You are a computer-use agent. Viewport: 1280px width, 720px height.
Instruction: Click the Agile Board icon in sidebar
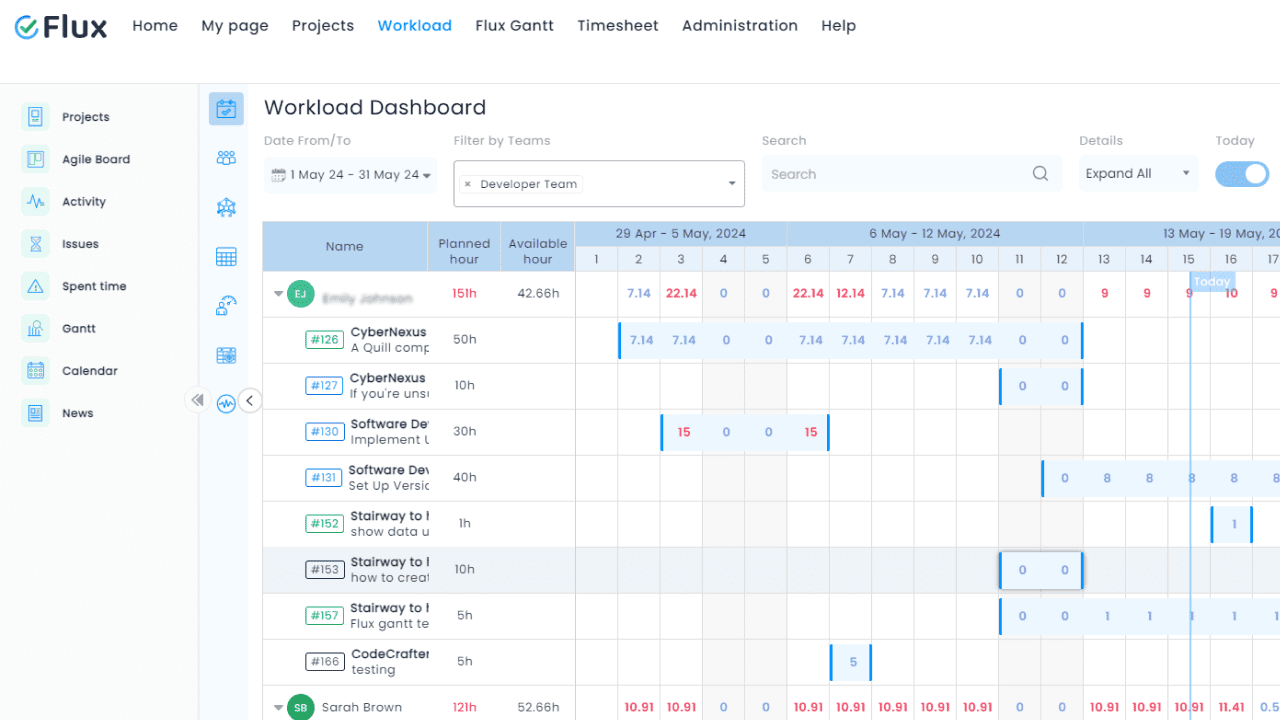pos(36,159)
